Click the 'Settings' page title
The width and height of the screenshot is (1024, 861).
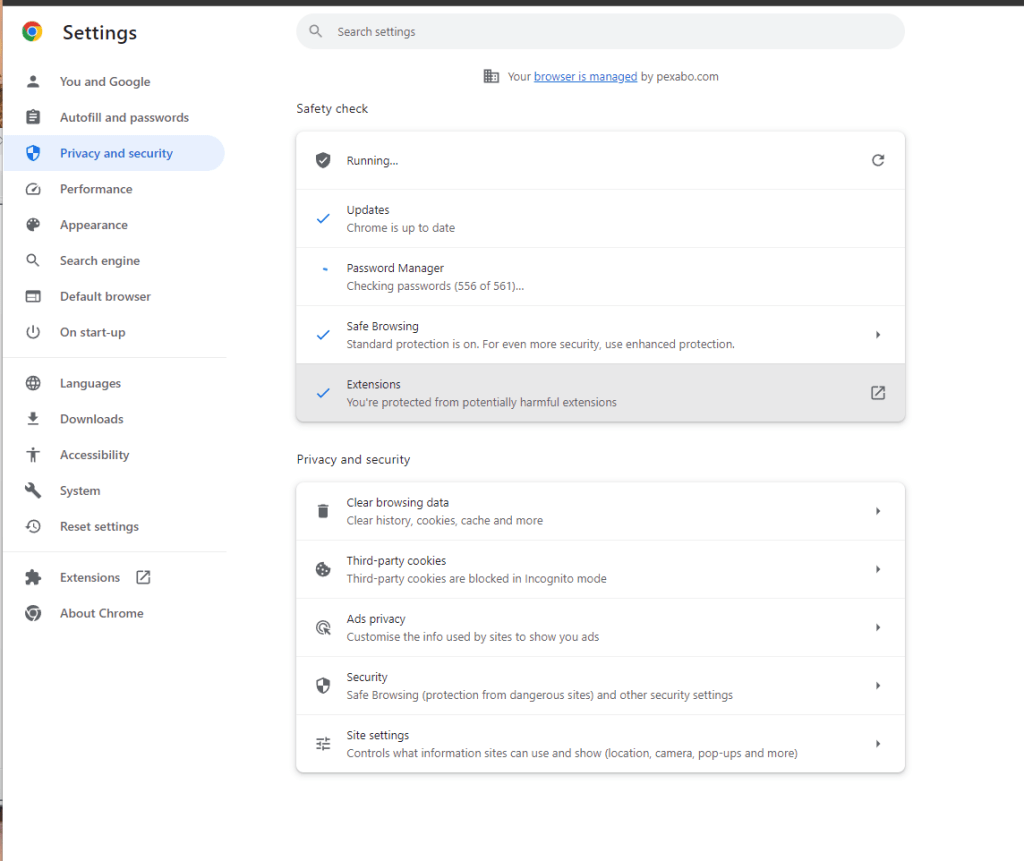pos(100,33)
